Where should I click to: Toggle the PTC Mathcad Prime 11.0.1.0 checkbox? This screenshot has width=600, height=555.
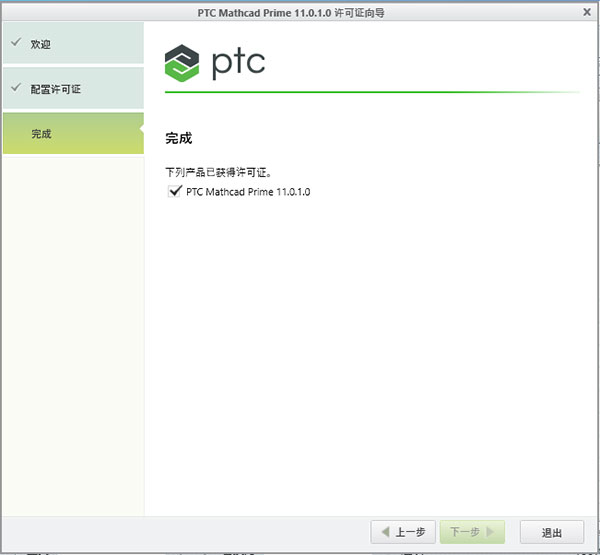click(174, 191)
